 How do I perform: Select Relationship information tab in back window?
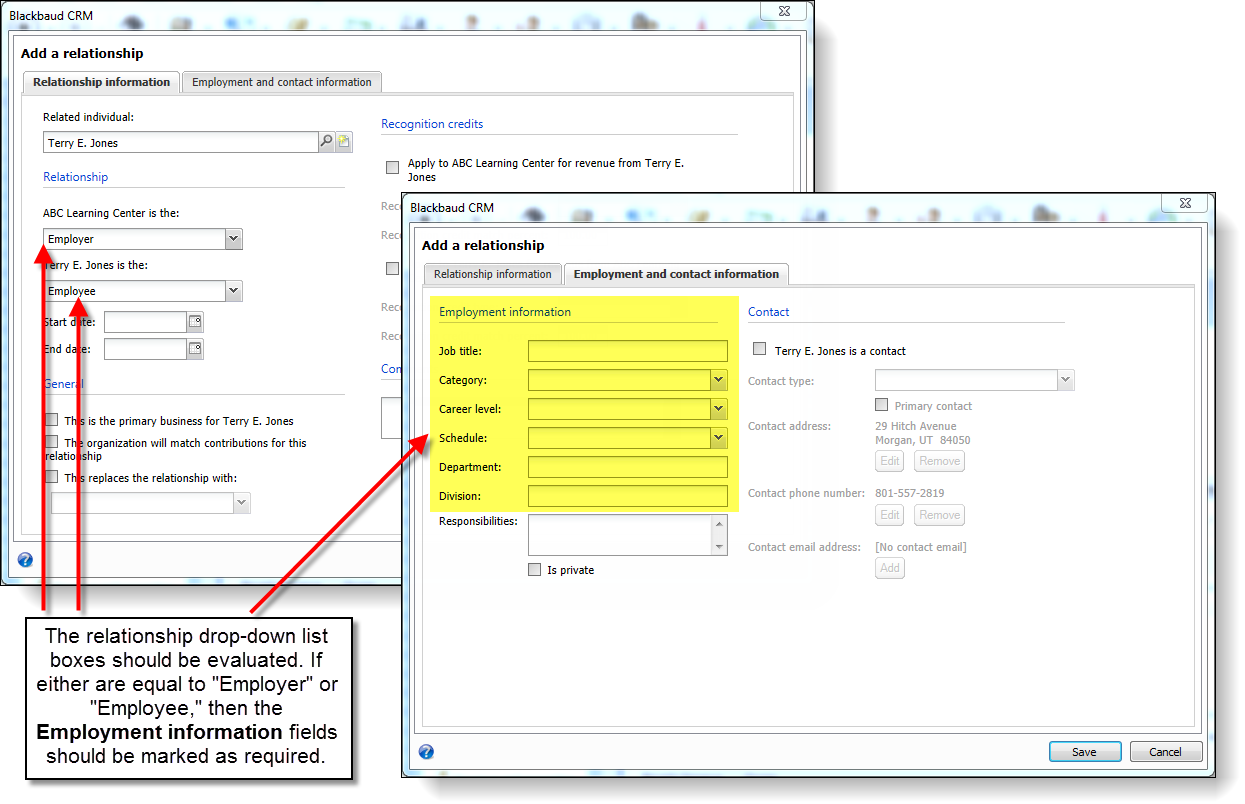point(101,82)
